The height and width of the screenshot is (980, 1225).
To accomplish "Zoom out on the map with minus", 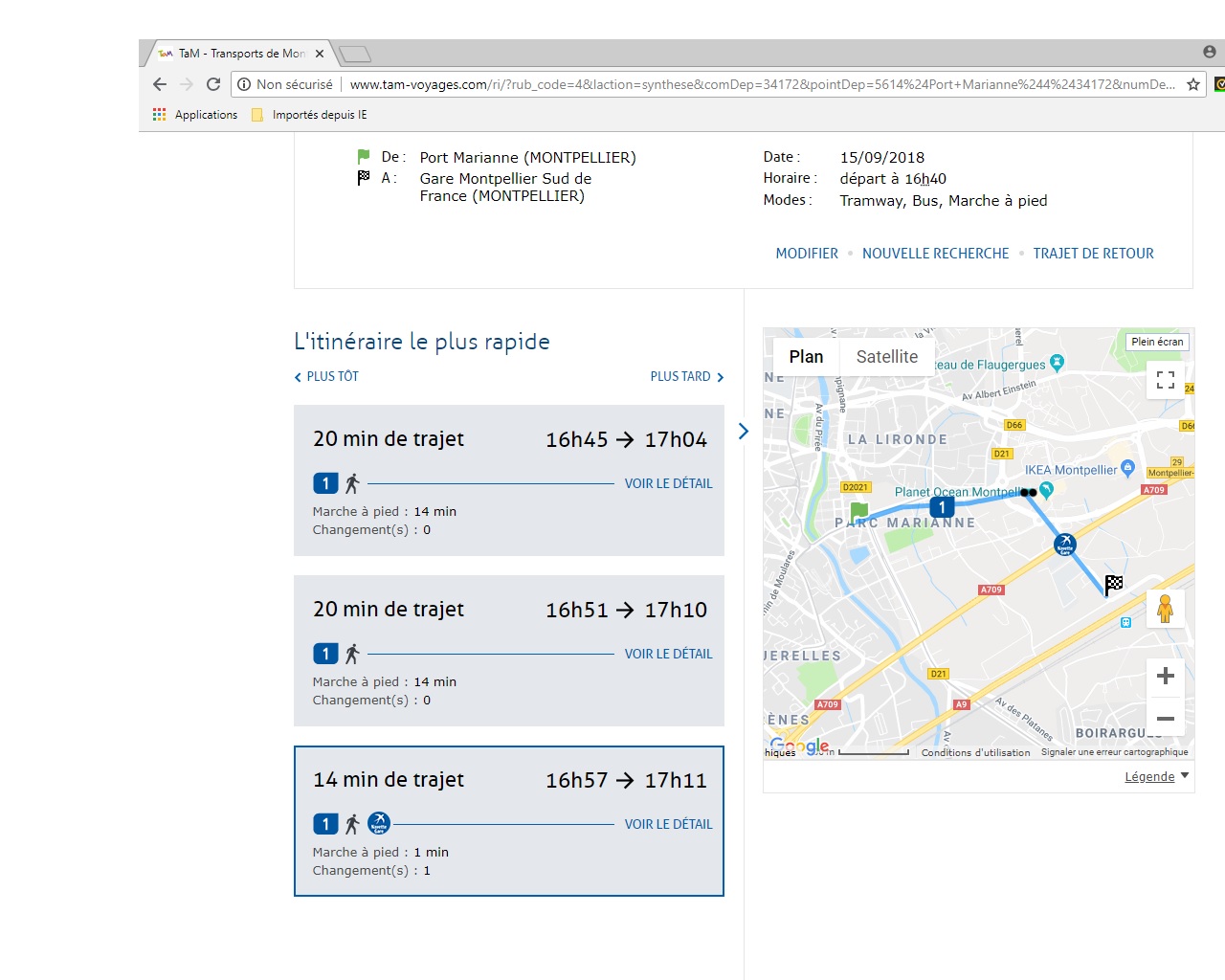I will pyautogui.click(x=1165, y=718).
